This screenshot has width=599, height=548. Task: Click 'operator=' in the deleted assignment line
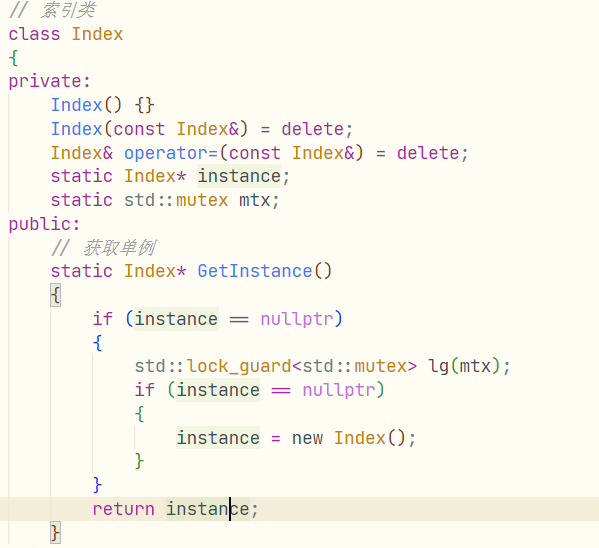coord(171,153)
